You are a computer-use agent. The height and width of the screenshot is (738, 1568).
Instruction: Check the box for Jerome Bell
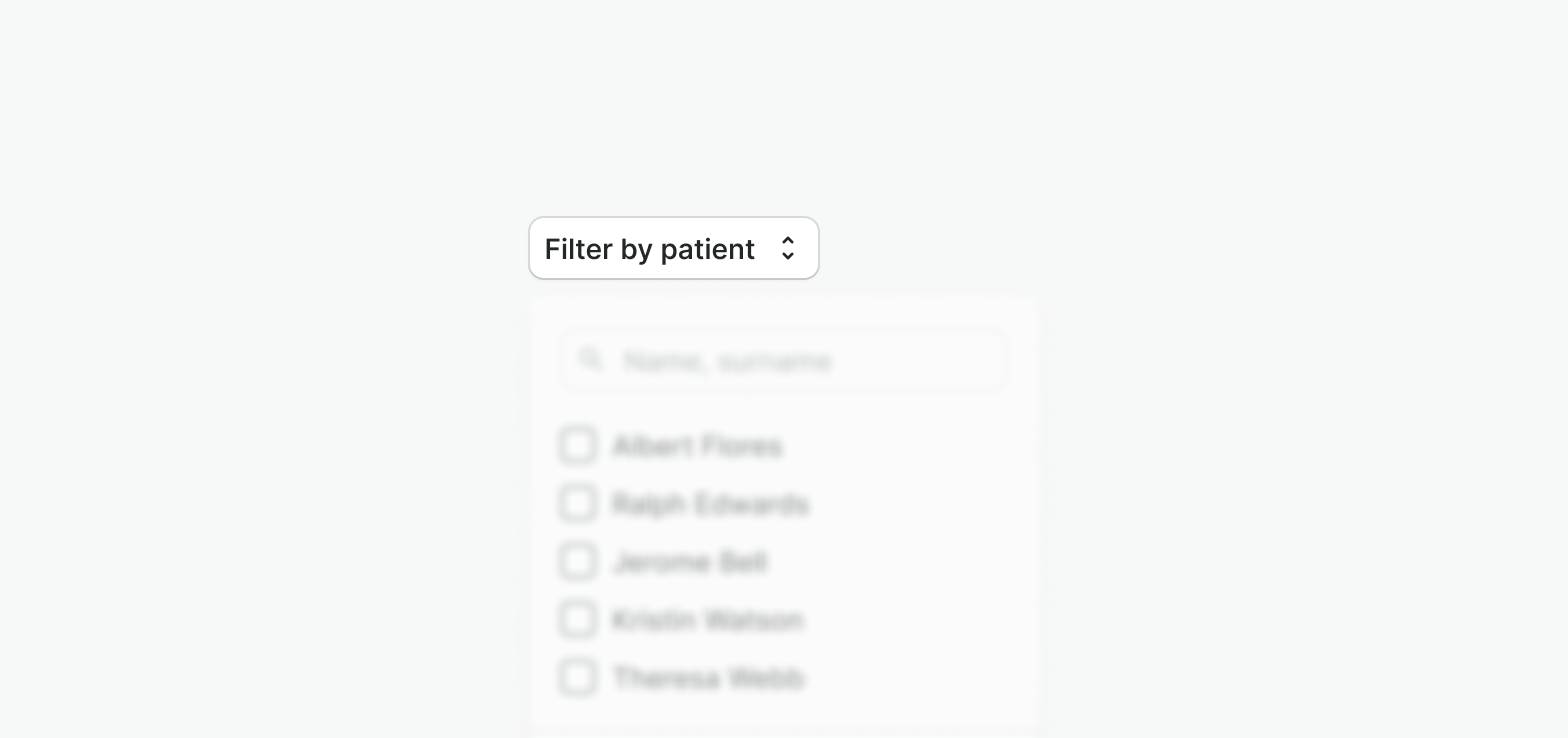578,561
